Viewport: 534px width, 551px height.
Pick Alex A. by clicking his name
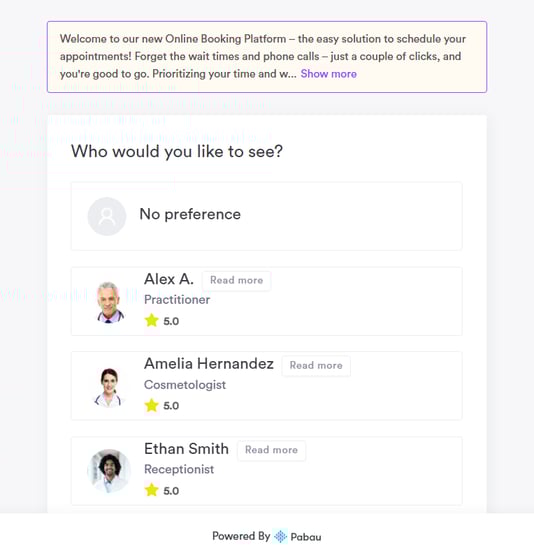pos(169,279)
